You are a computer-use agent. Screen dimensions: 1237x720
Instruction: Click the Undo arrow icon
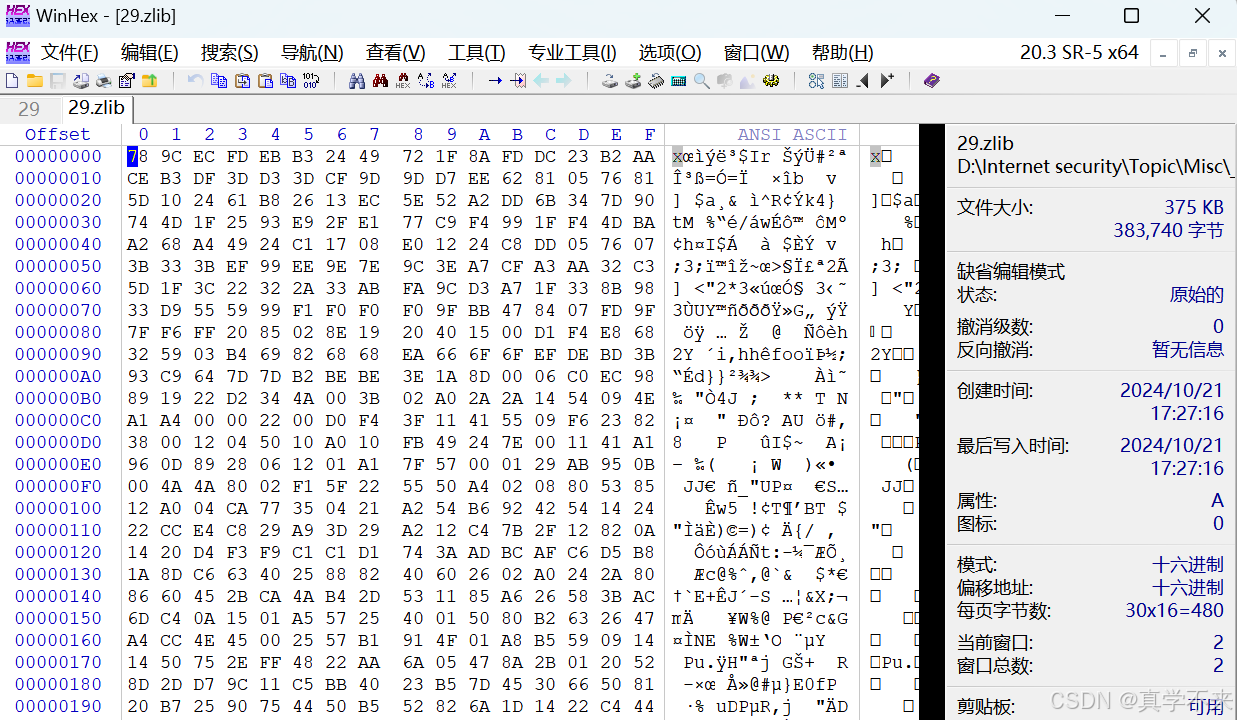coord(197,81)
